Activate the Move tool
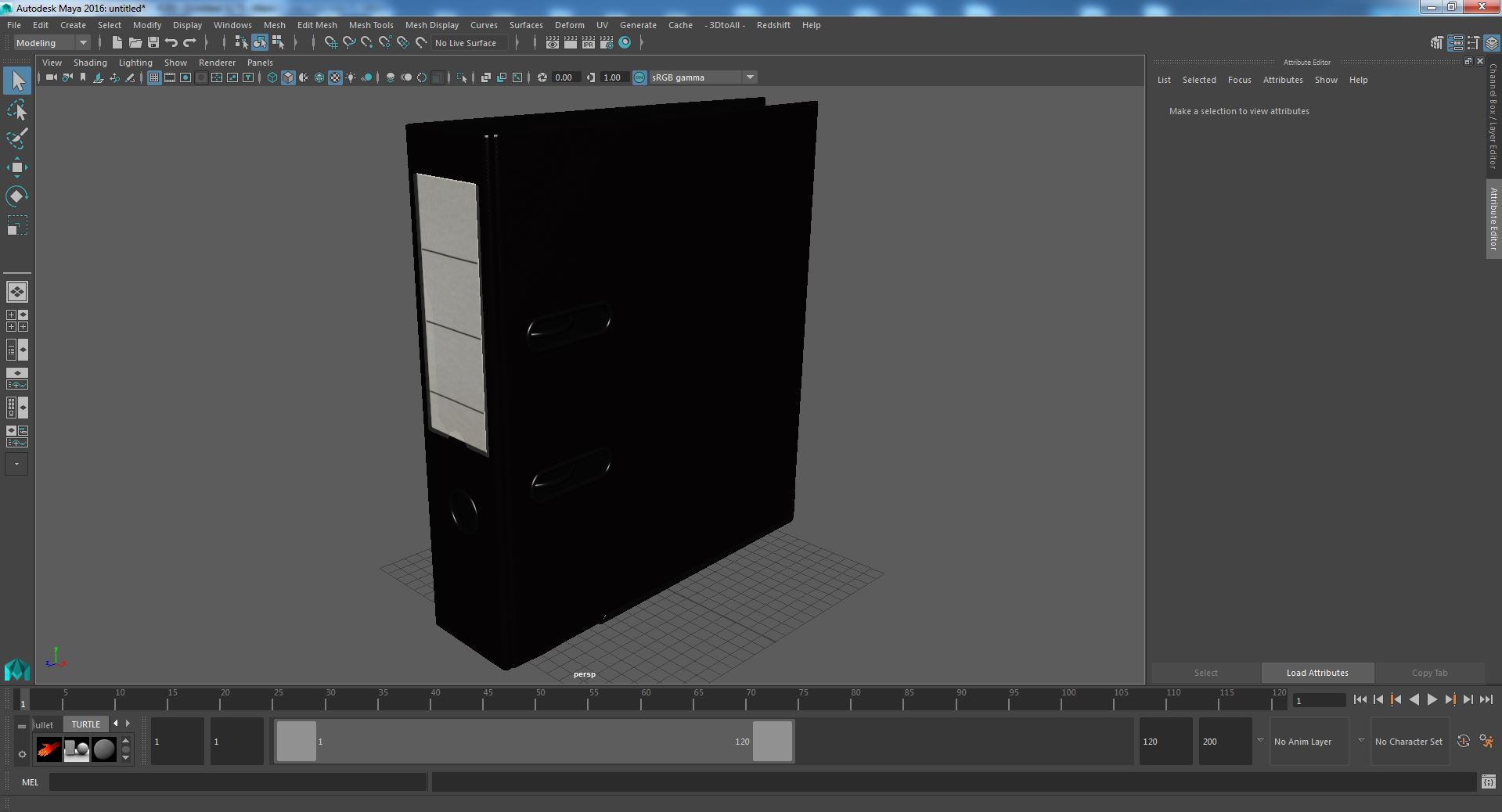 [17, 167]
